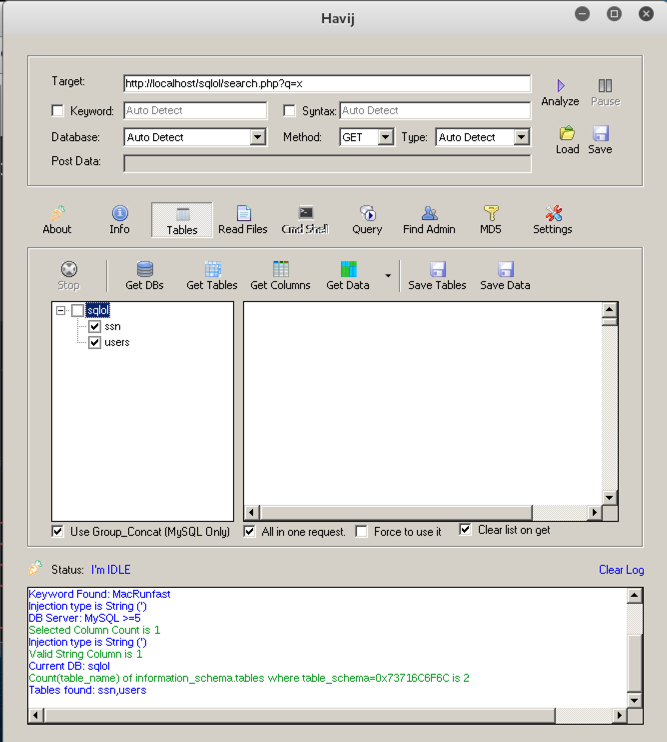
Task: Click the Keyword input field
Action: pyautogui.click(x=195, y=110)
